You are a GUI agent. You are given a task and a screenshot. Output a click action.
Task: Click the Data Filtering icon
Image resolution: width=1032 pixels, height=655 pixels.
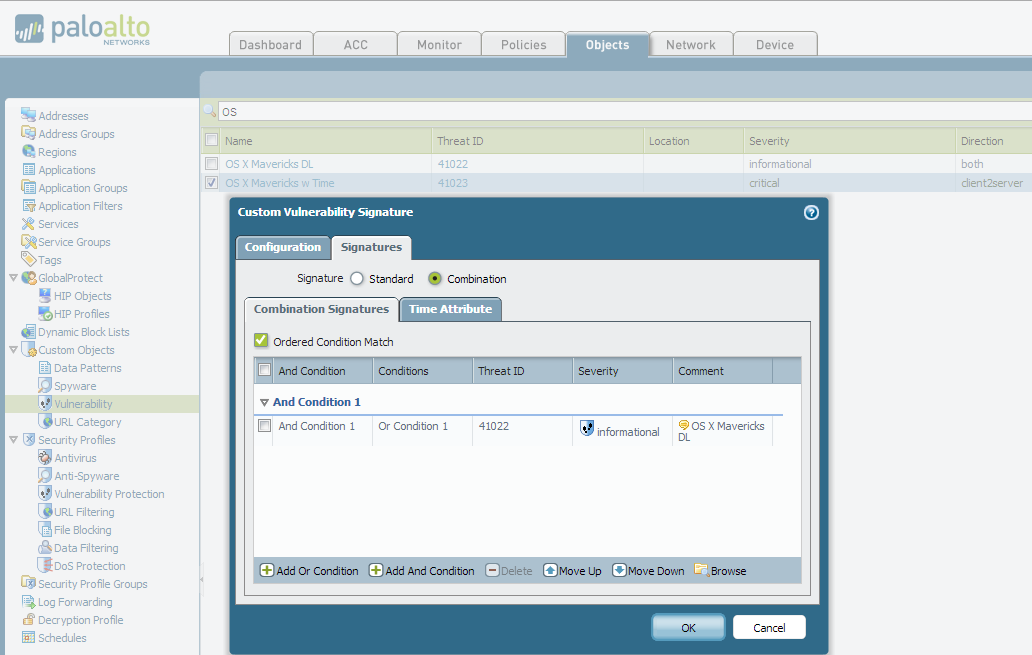point(45,547)
